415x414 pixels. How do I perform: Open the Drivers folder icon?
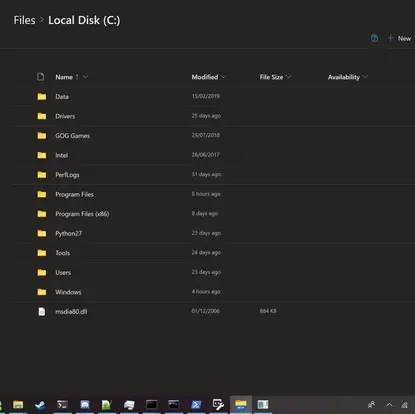tap(42, 116)
